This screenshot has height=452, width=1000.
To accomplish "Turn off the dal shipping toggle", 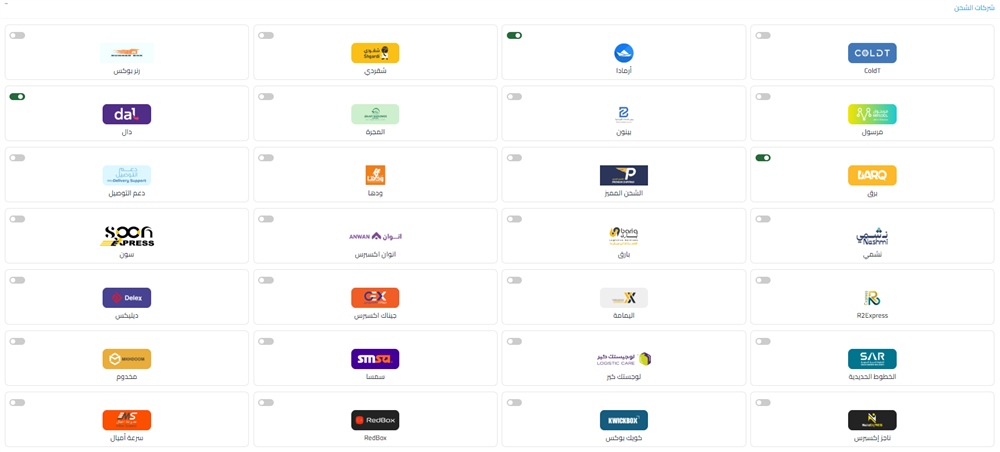I will tap(17, 97).
